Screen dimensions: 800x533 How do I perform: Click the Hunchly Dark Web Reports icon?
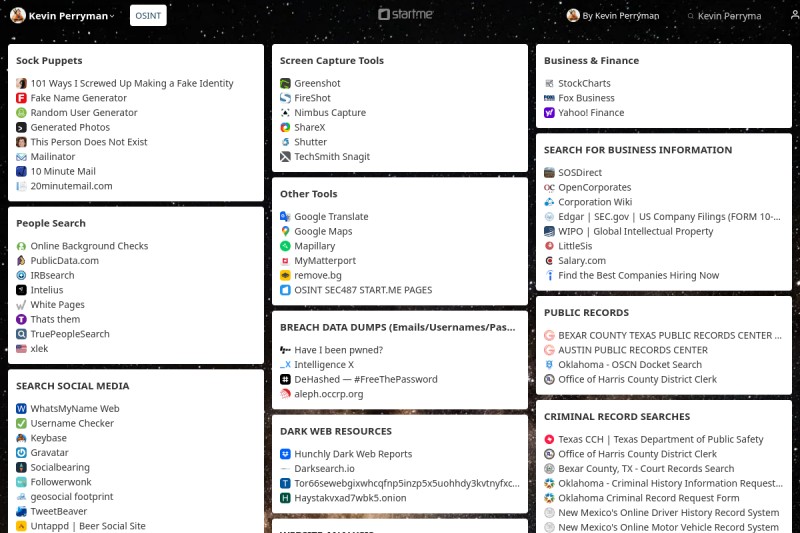click(285, 454)
